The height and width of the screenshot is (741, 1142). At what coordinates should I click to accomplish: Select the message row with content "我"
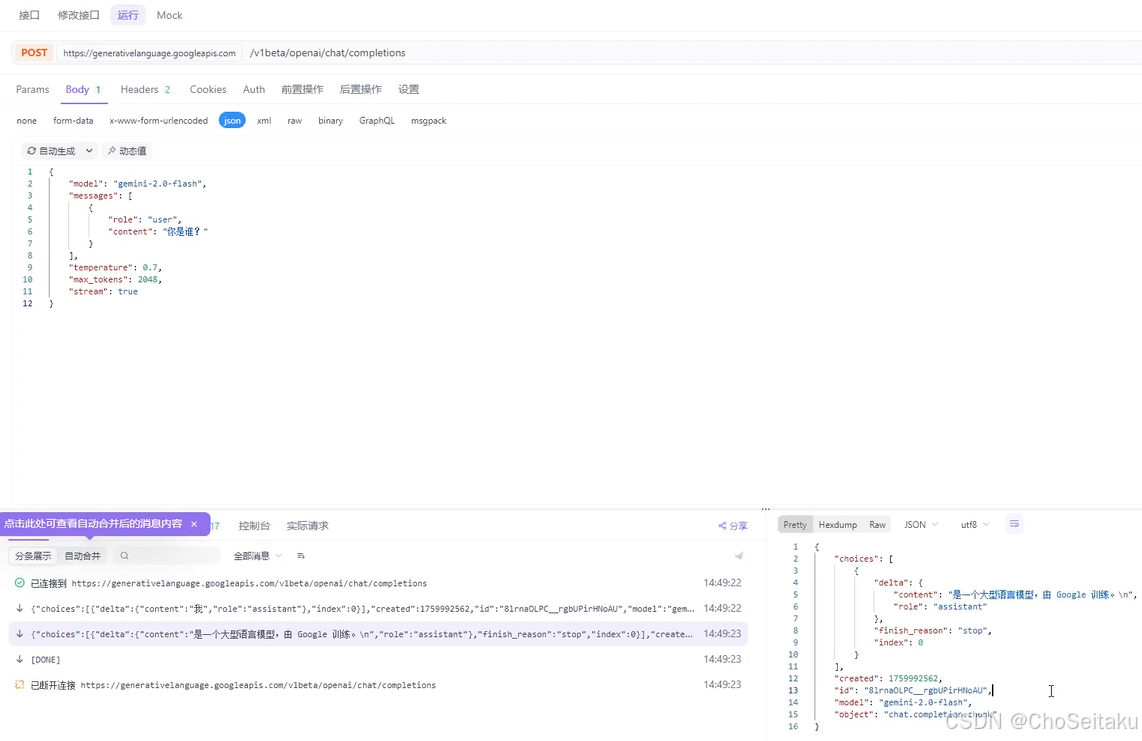tap(378, 608)
